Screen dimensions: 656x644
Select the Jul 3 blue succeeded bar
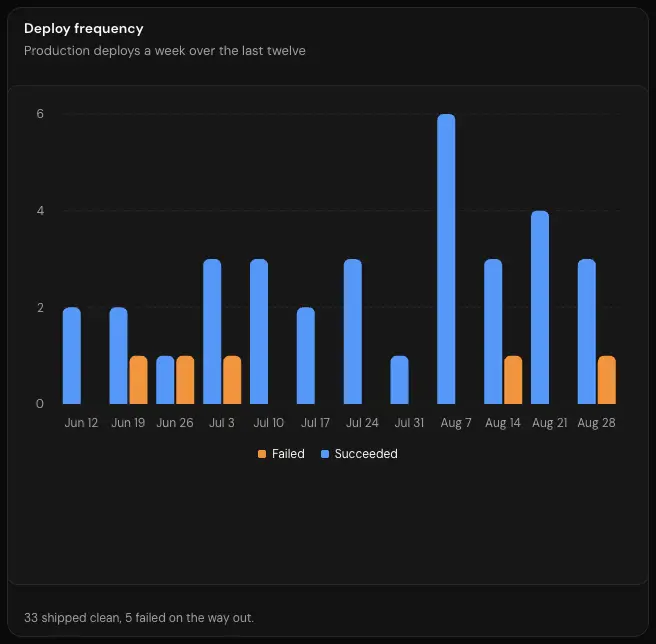click(212, 331)
